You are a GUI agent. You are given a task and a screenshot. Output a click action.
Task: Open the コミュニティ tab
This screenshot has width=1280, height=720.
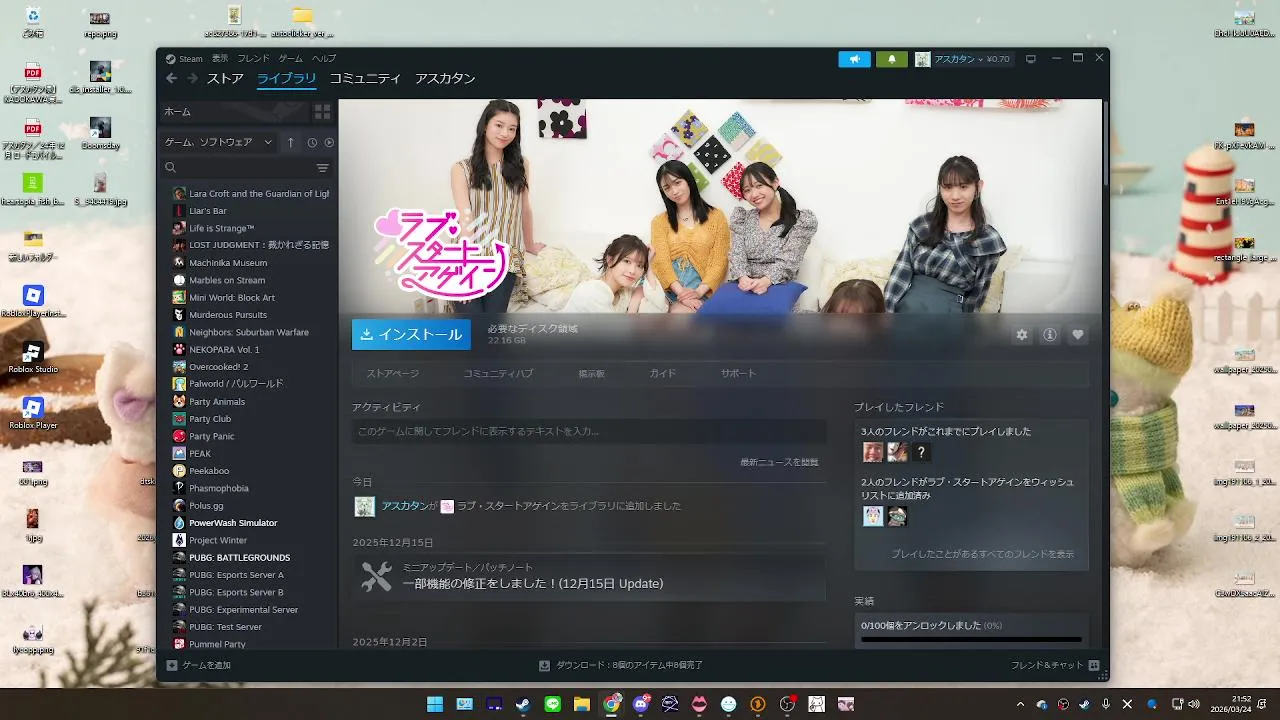(x=365, y=79)
